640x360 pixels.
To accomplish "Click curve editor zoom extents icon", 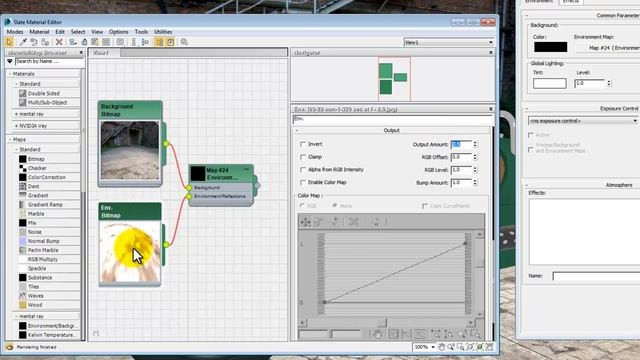I will pyautogui.click(x=392, y=334).
